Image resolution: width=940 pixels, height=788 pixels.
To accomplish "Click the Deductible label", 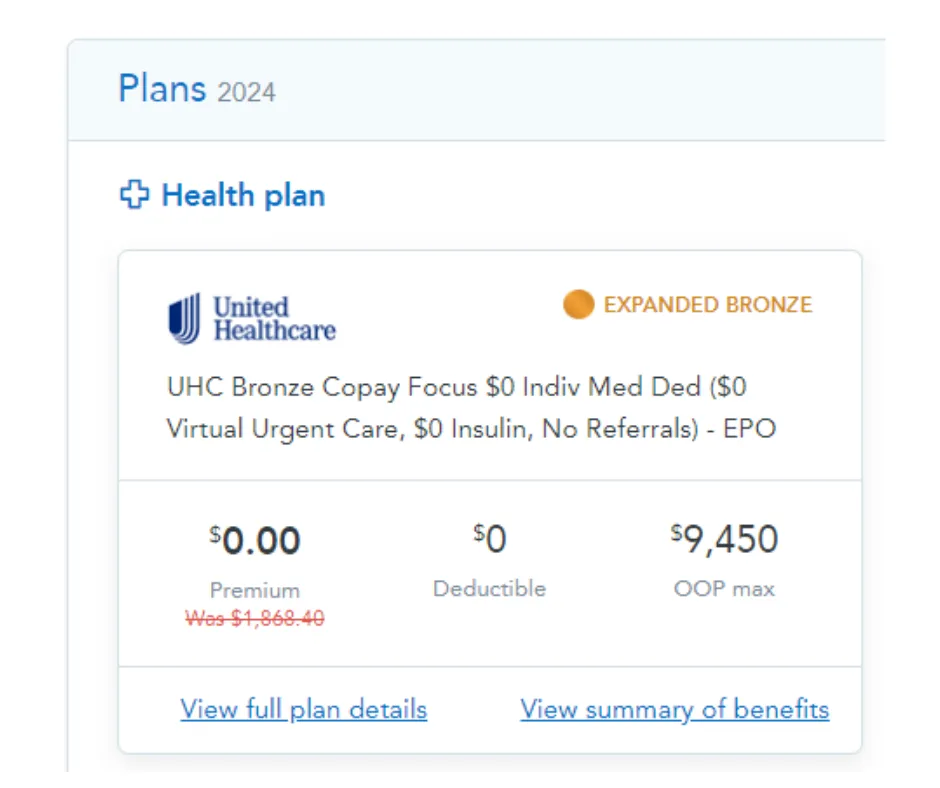I will coord(489,589).
